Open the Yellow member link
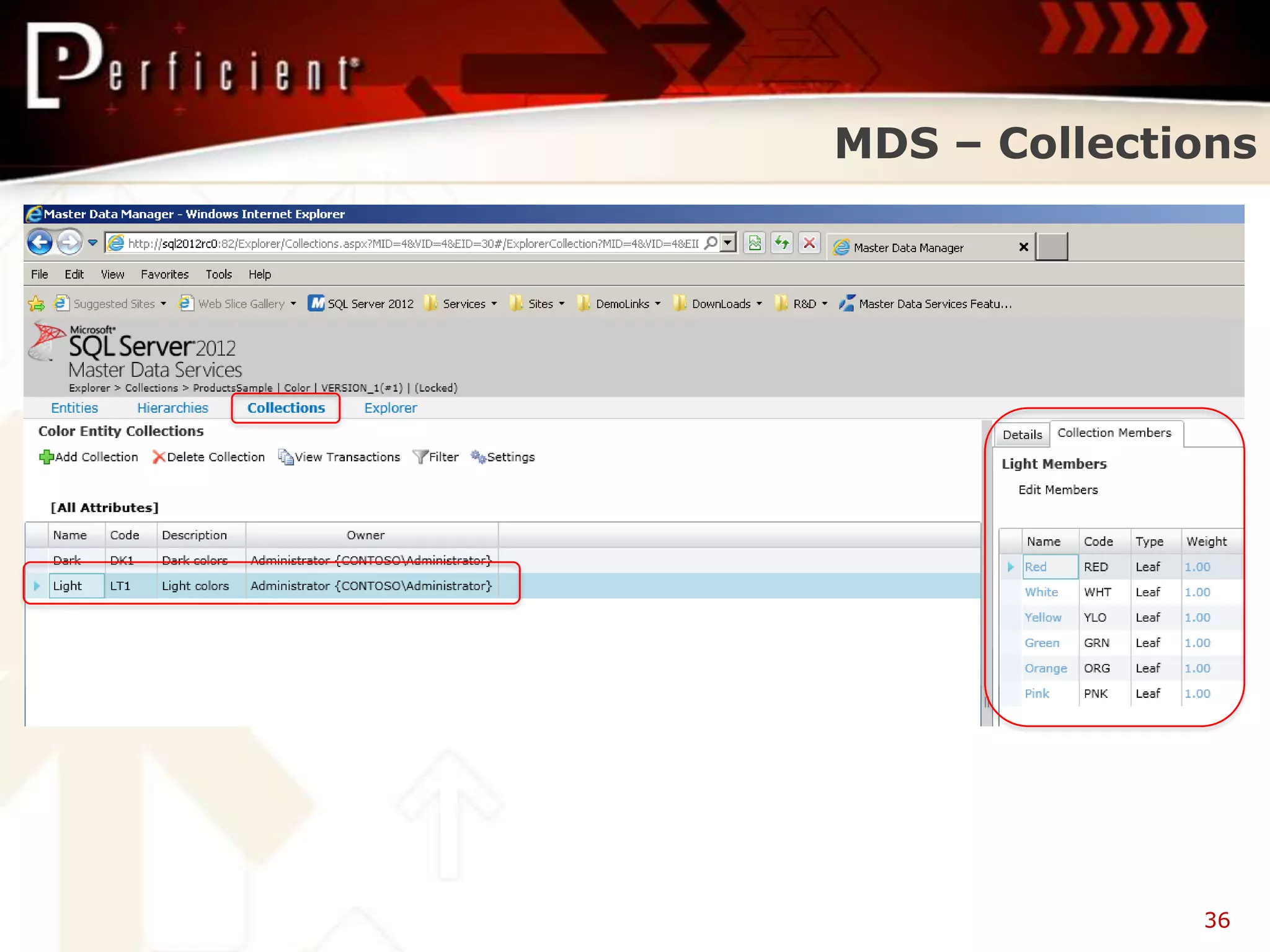 [1043, 617]
